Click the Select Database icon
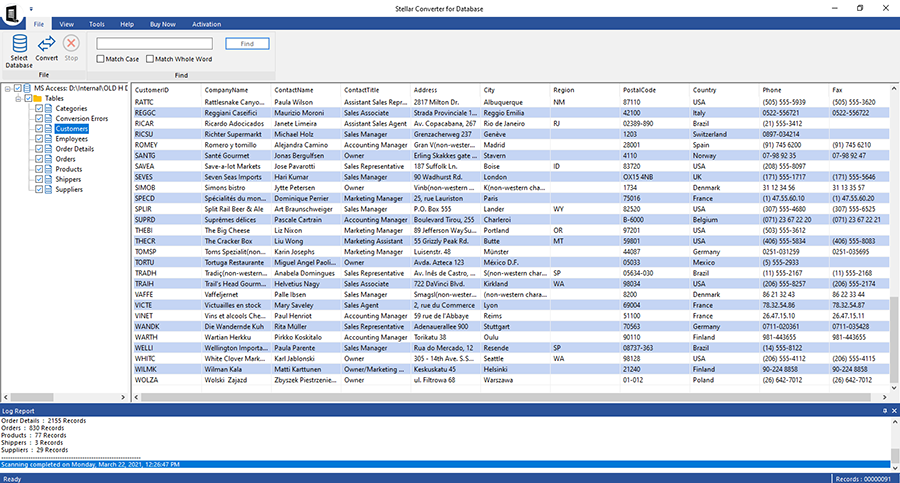 click(x=20, y=44)
